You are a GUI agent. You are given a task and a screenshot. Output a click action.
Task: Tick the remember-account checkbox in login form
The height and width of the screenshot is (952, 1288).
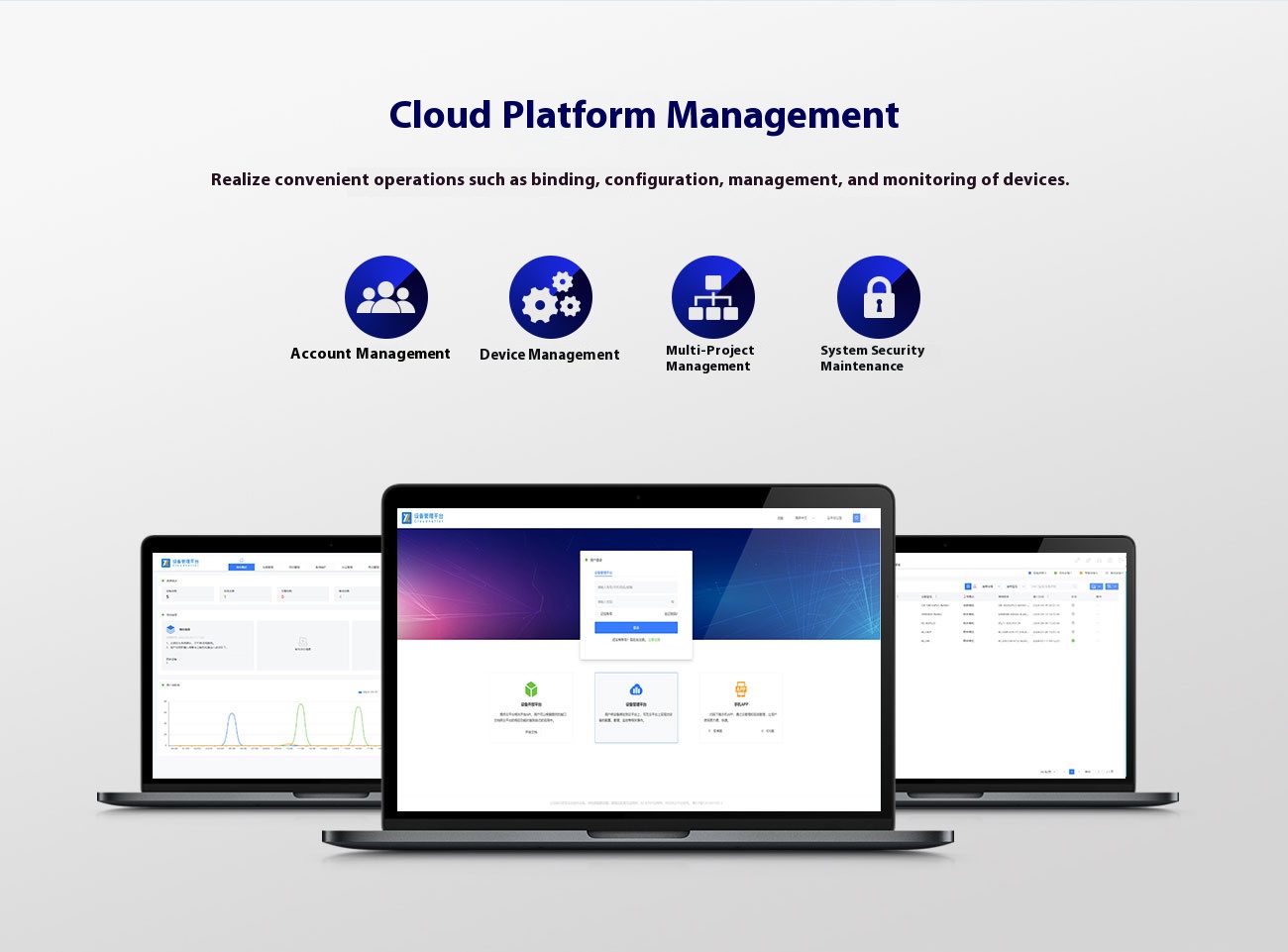pos(598,614)
